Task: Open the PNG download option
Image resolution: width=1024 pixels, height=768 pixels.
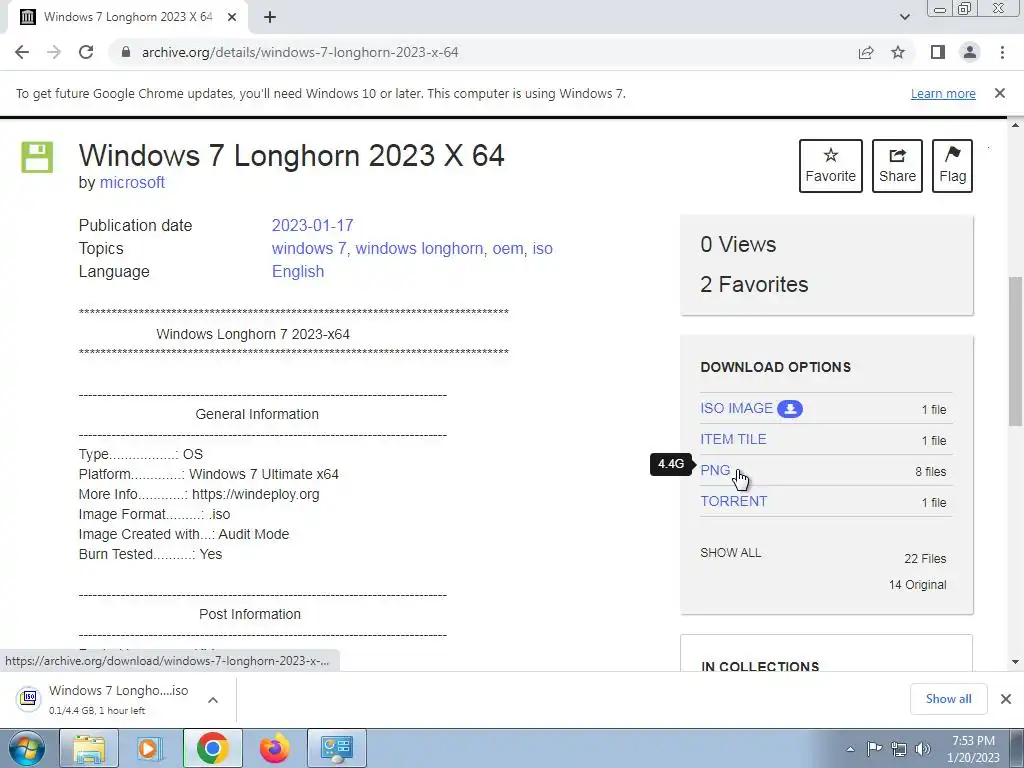Action: 715,470
